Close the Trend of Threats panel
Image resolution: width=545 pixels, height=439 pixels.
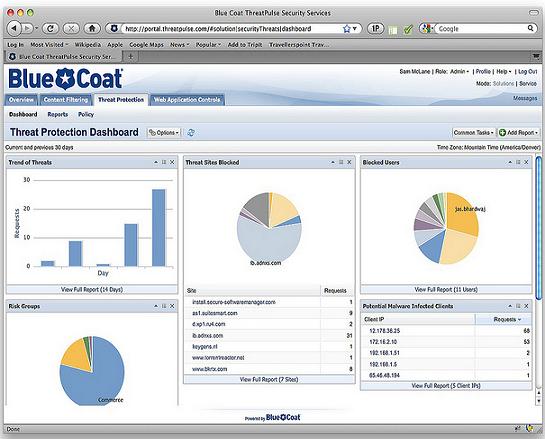coord(172,162)
